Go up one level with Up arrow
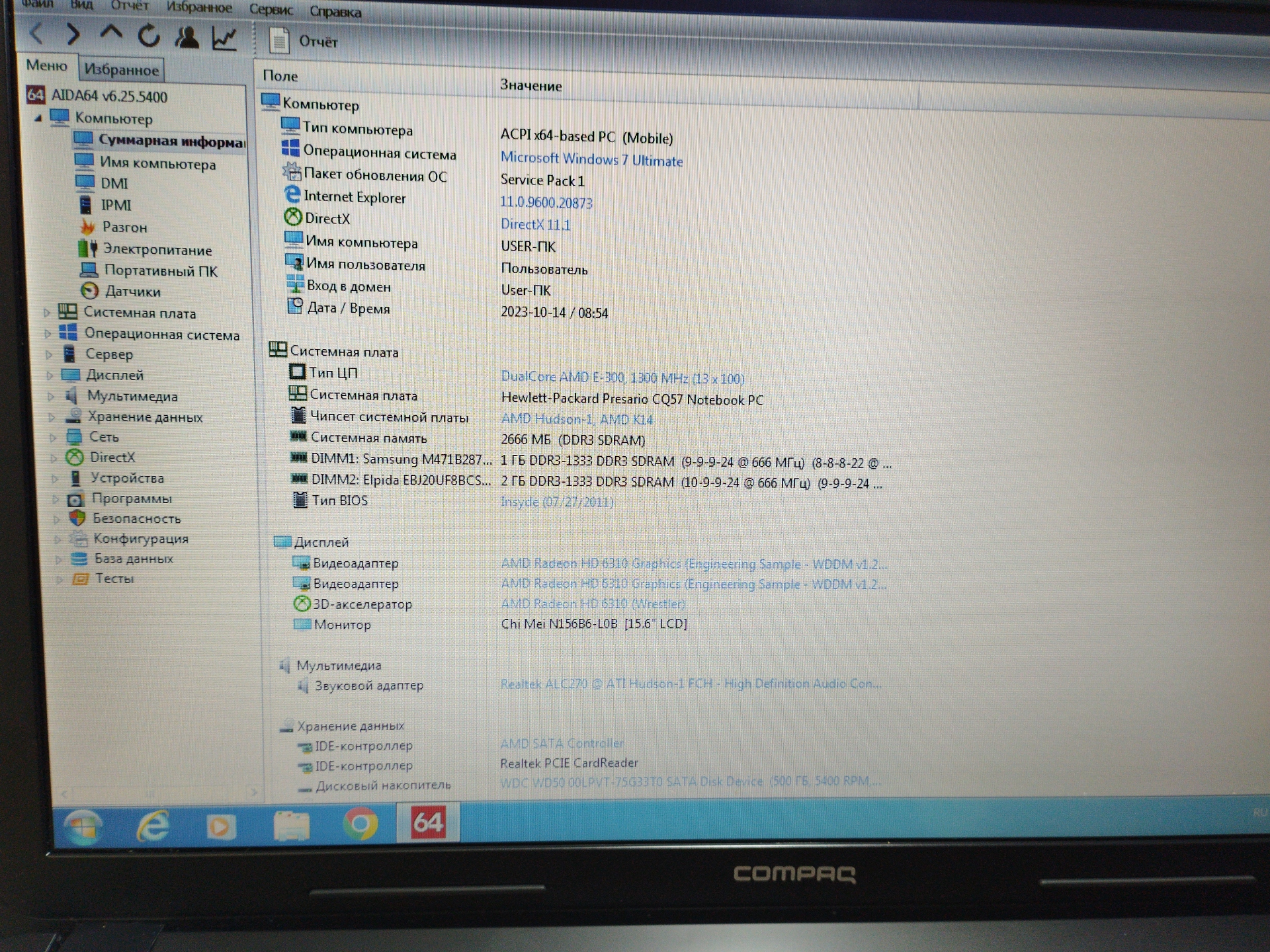Viewport: 1270px width, 952px height. click(111, 33)
